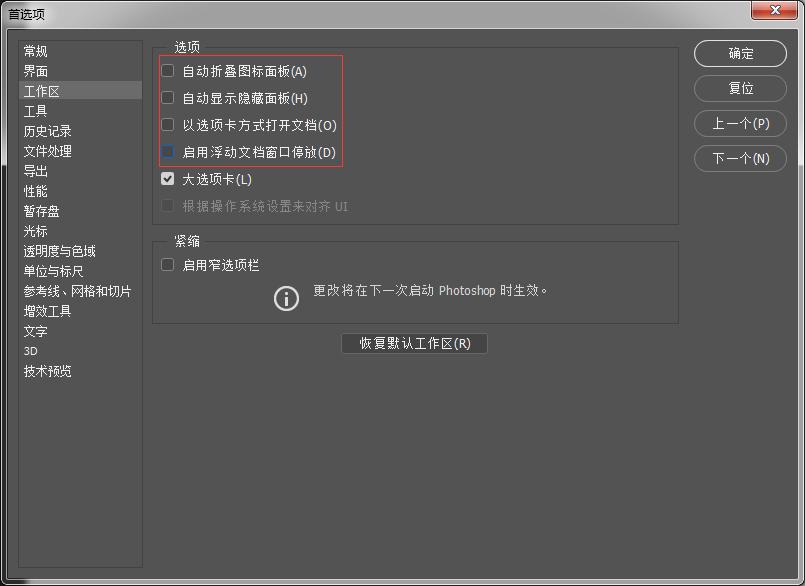Enable 自动折叠图标面板 checkbox

[x=167, y=70]
